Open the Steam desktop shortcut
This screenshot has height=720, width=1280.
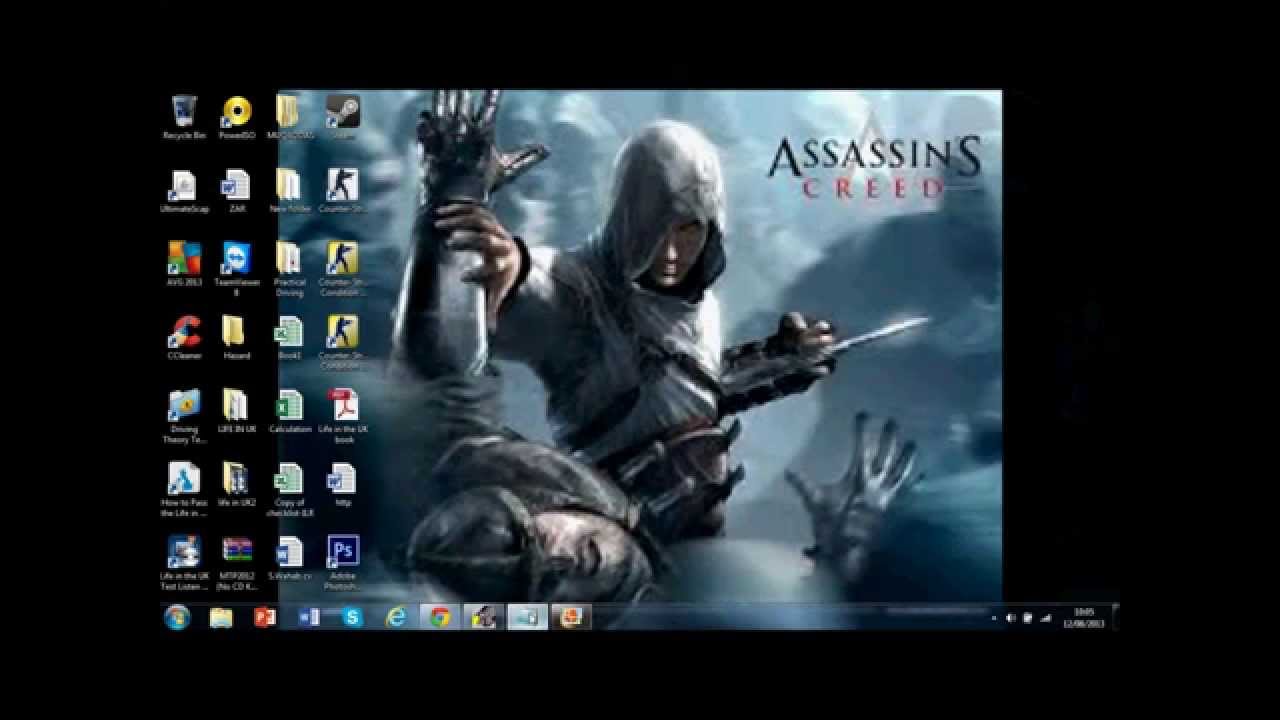(x=343, y=117)
